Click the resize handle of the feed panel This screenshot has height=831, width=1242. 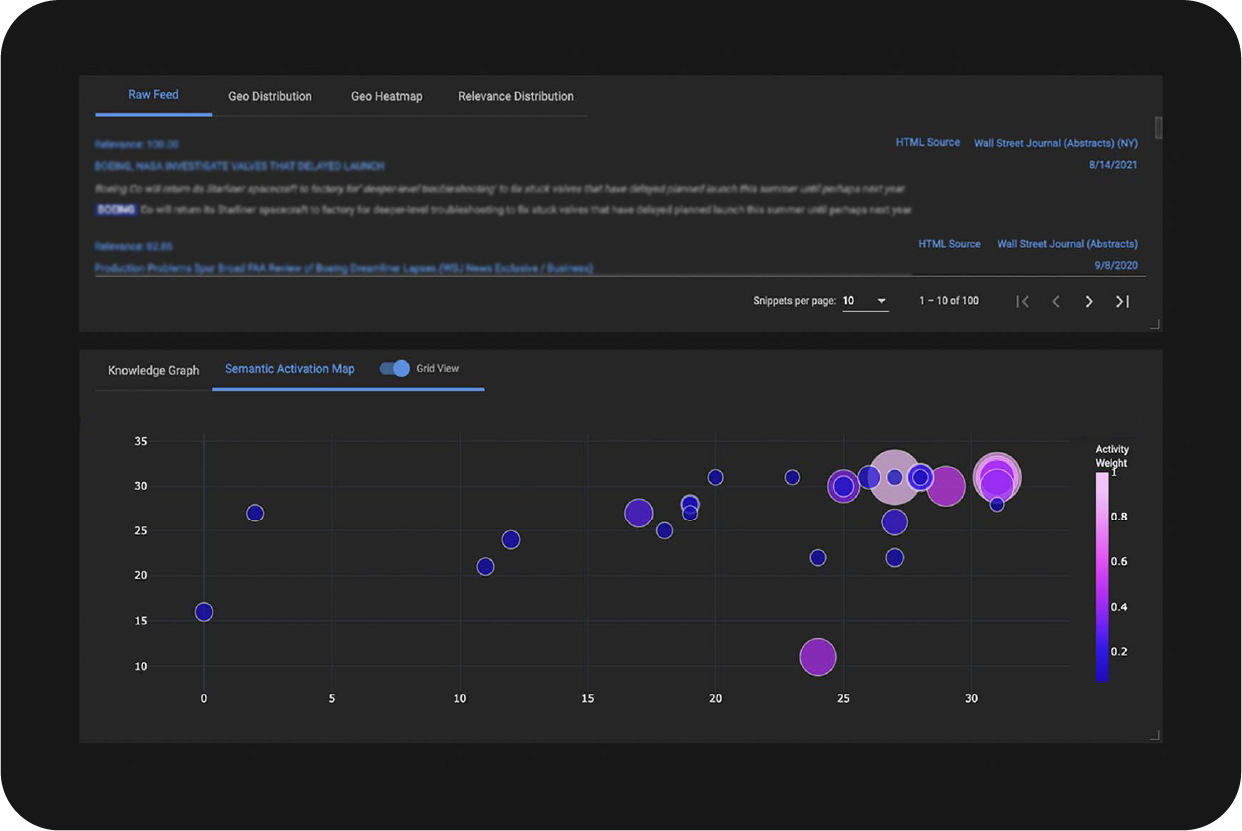click(1156, 324)
